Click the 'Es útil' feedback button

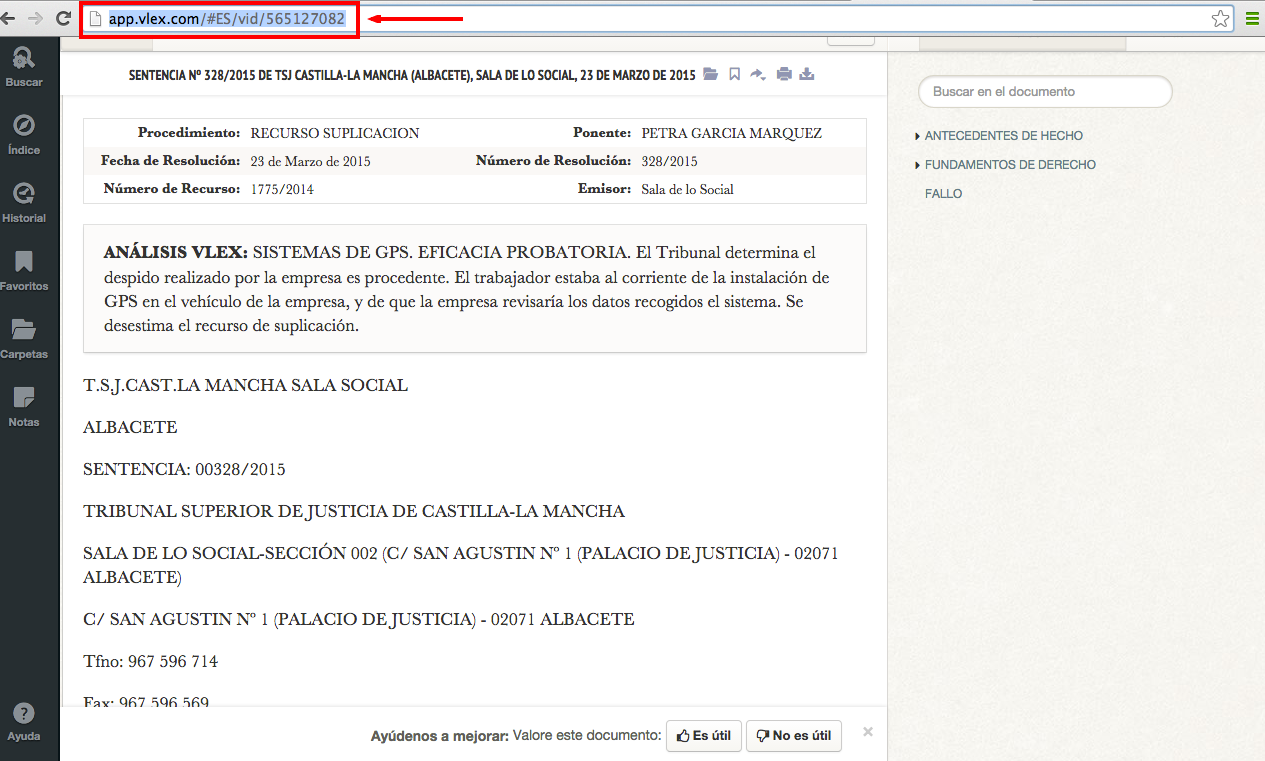(703, 736)
